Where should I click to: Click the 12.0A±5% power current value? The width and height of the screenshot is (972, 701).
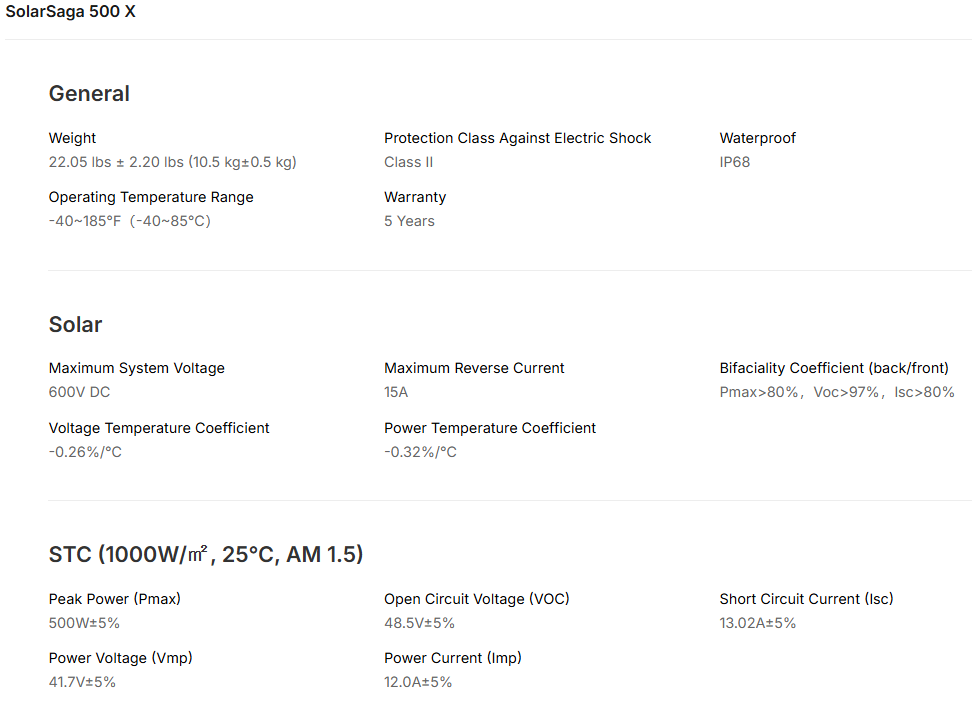[x=418, y=682]
